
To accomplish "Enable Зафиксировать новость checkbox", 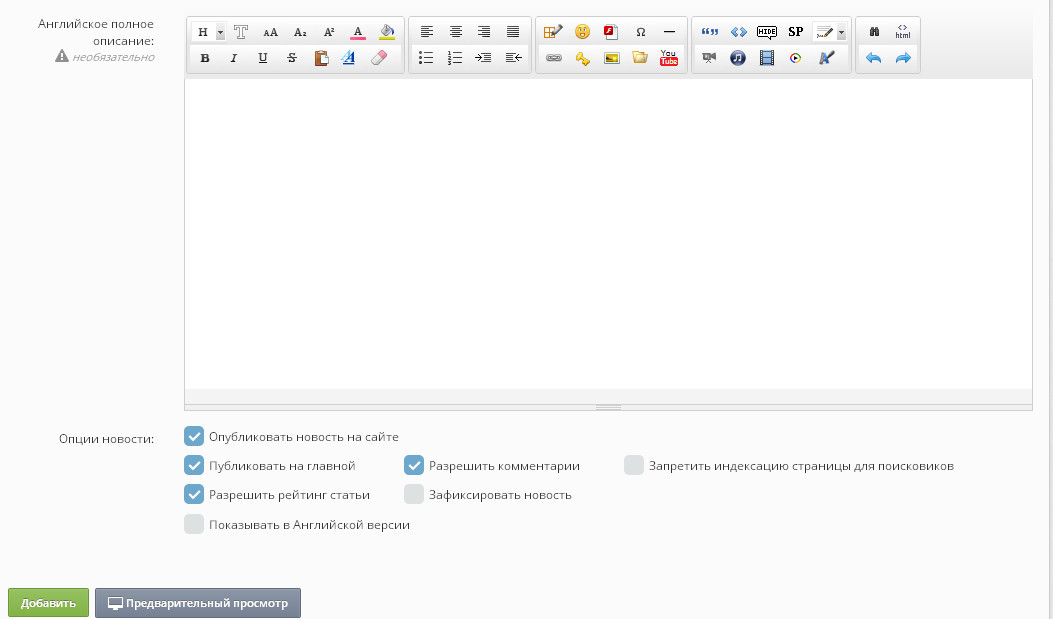I will pos(414,494).
